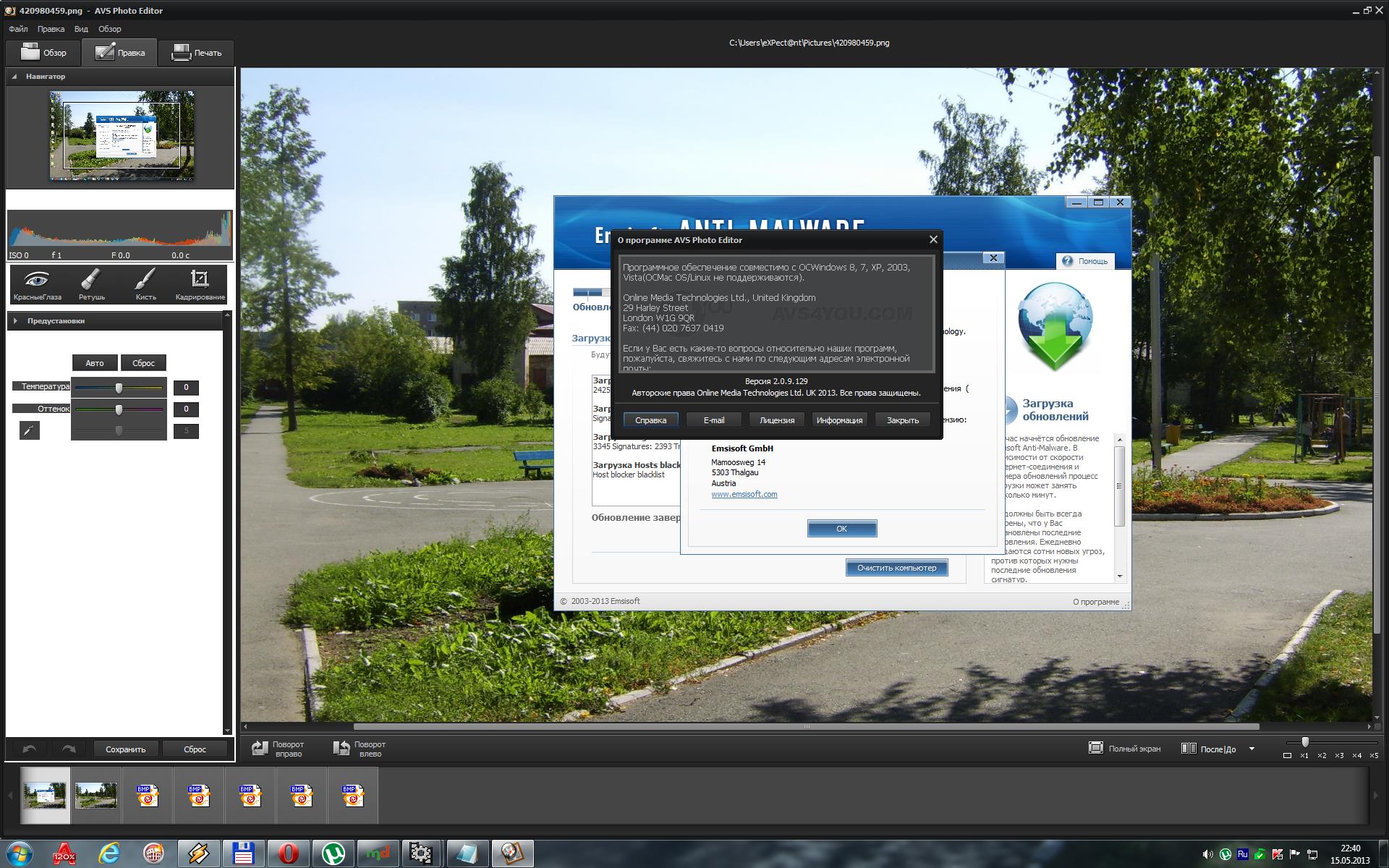This screenshot has width=1389, height=868.
Task: Click the undo arrow icon
Action: [x=30, y=749]
